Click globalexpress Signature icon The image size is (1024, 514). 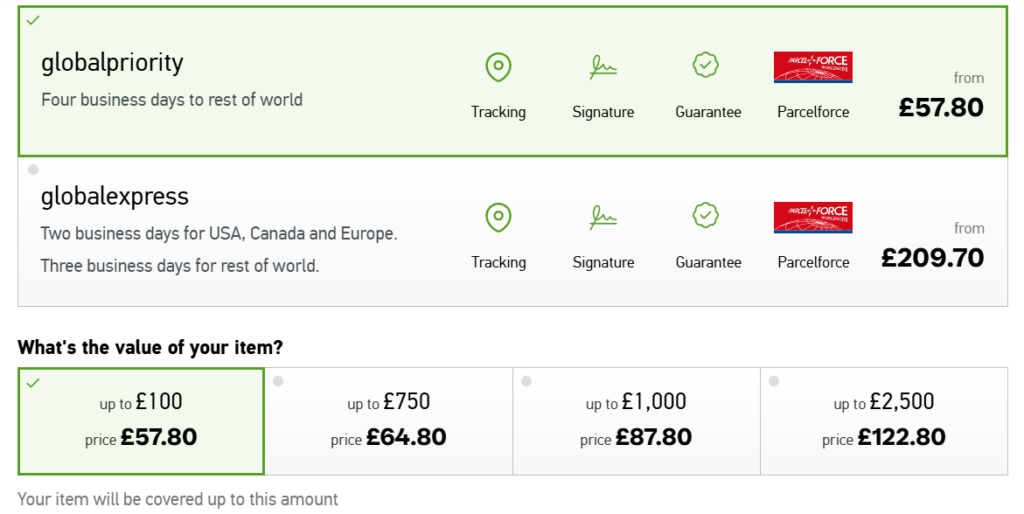point(603,217)
